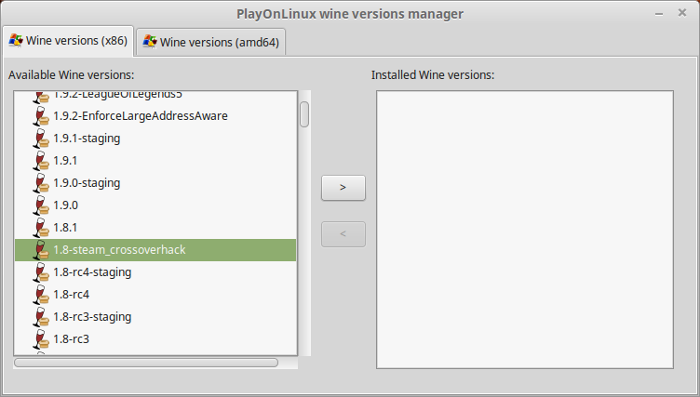Click the wine icon next to 1.8-rc3

(x=41, y=339)
